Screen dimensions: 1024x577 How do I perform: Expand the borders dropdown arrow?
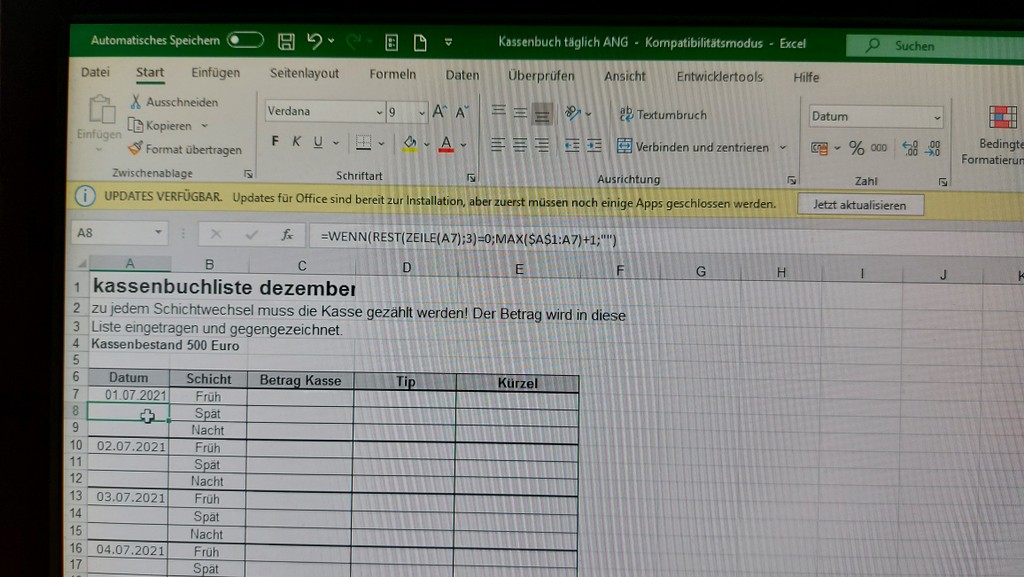click(381, 144)
